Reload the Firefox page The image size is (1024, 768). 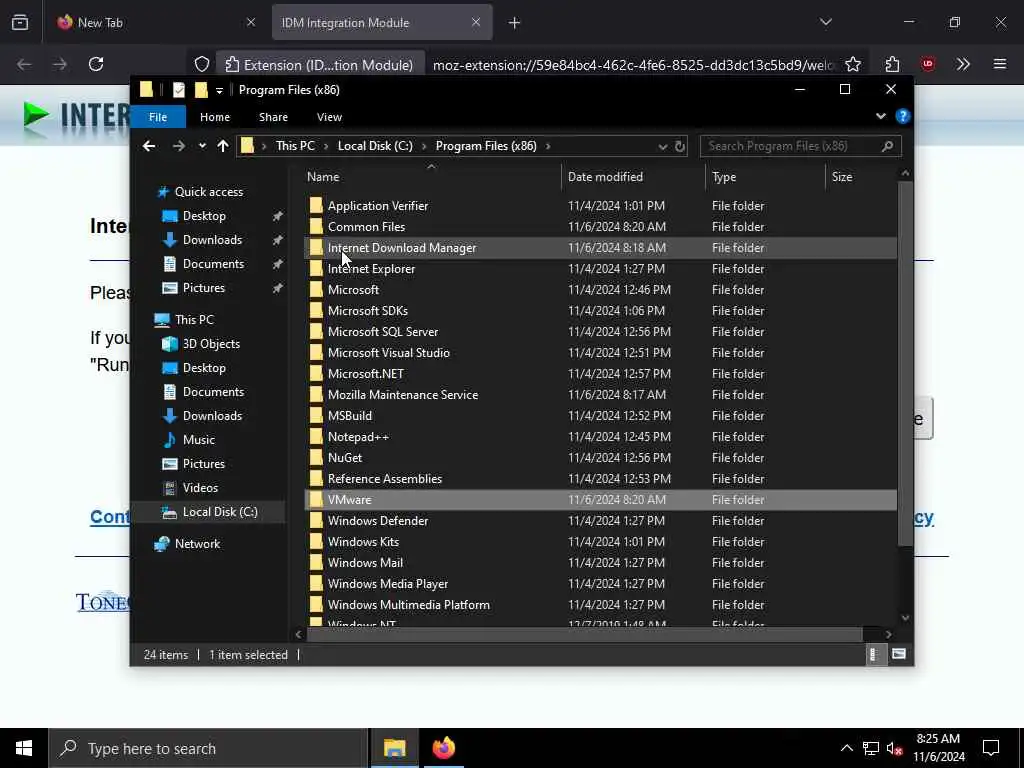[96, 64]
